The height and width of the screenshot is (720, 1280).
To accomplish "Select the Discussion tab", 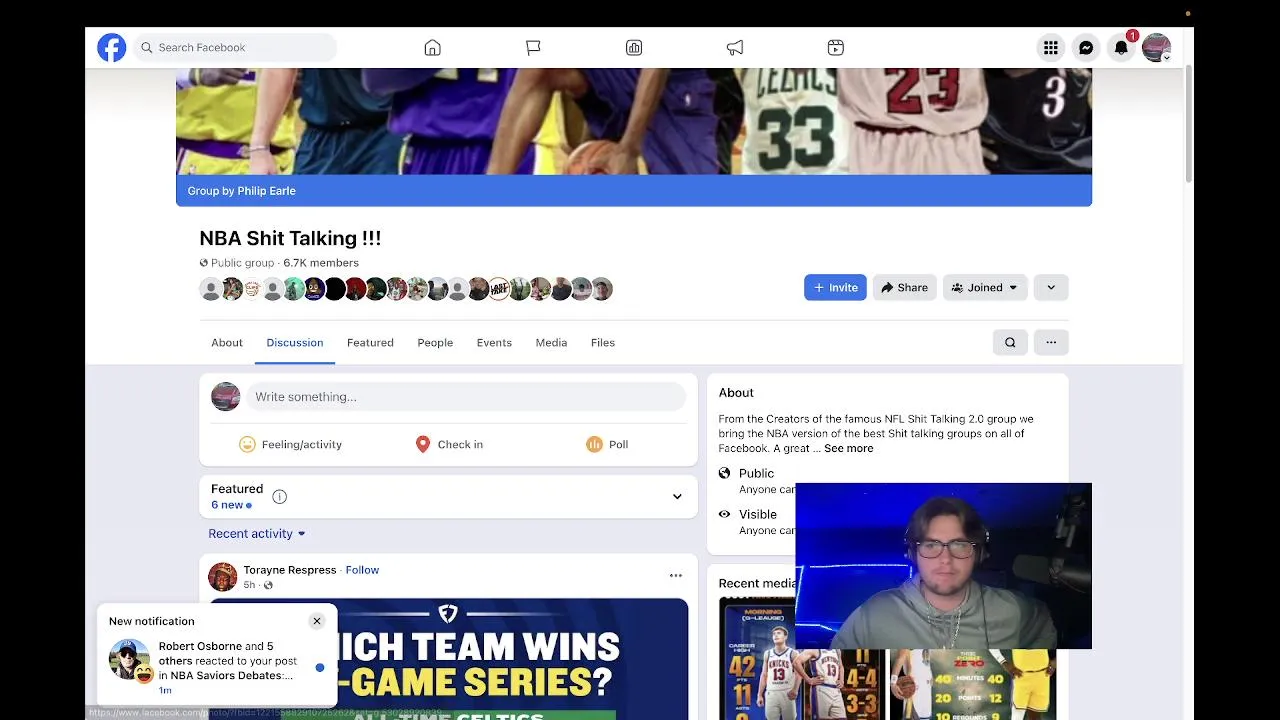I will point(295,342).
